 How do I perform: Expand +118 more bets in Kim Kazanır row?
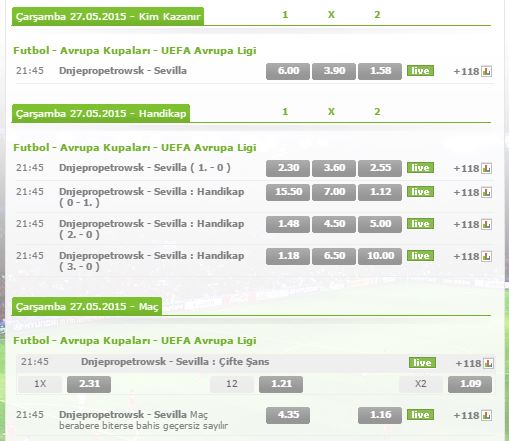(466, 72)
